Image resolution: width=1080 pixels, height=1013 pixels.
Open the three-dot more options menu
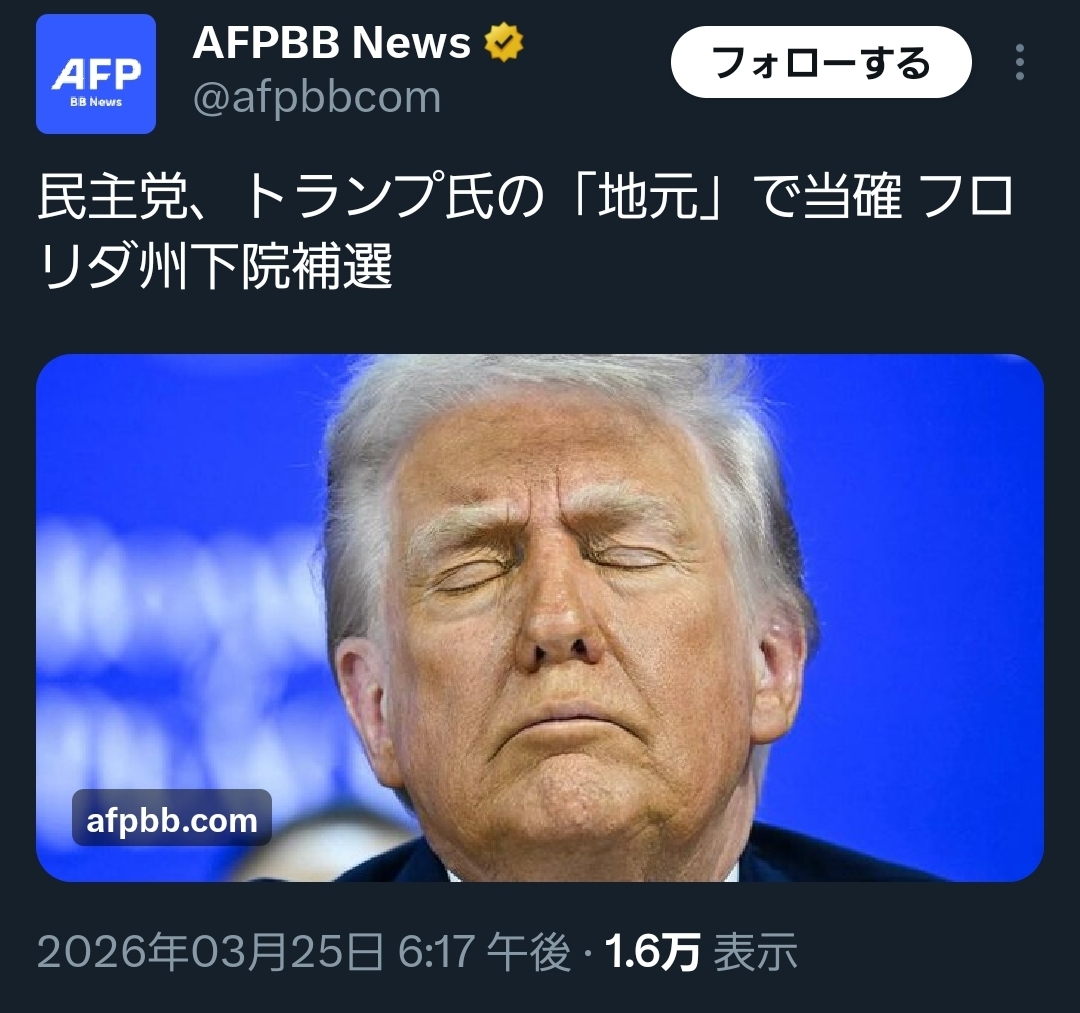[x=1020, y=63]
